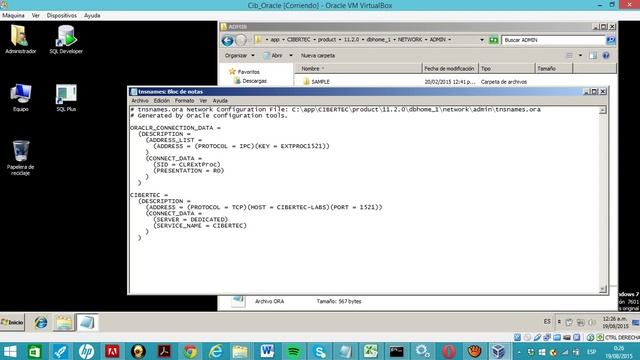The height and width of the screenshot is (360, 640).
Task: Open Notepad Formato menu
Action: tap(184, 100)
